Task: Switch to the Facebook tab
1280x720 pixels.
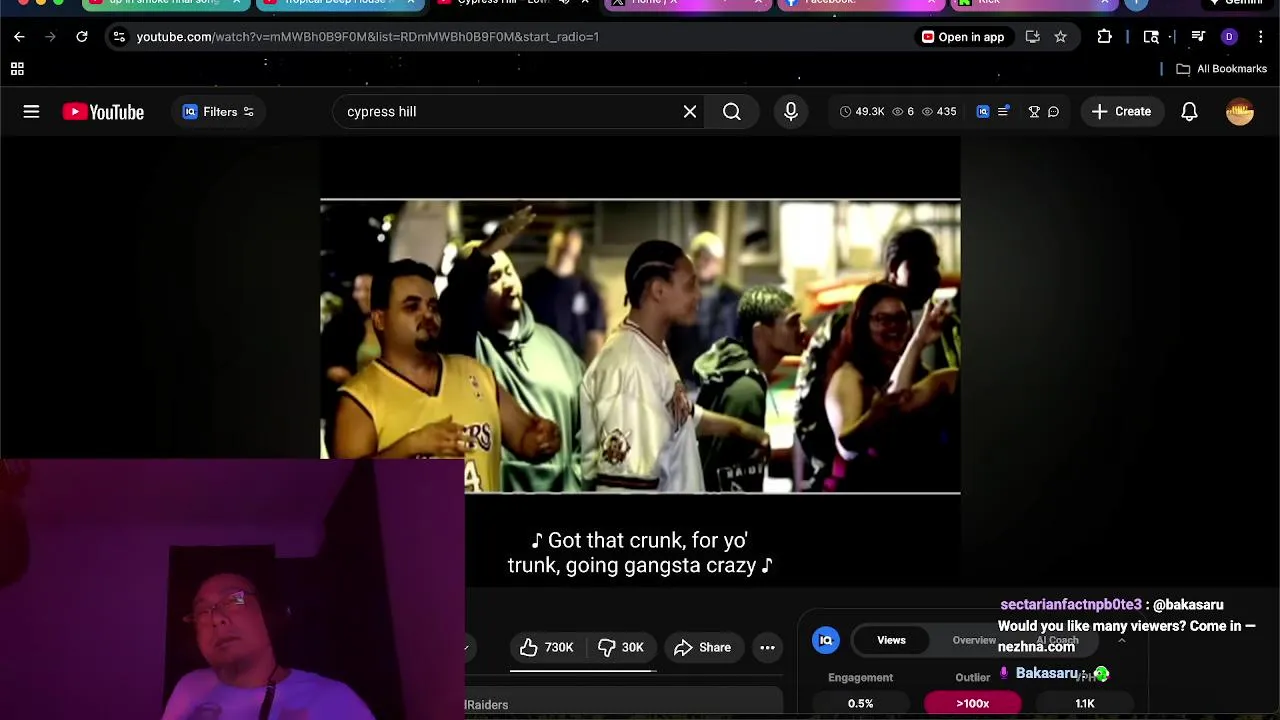Action: click(x=860, y=3)
